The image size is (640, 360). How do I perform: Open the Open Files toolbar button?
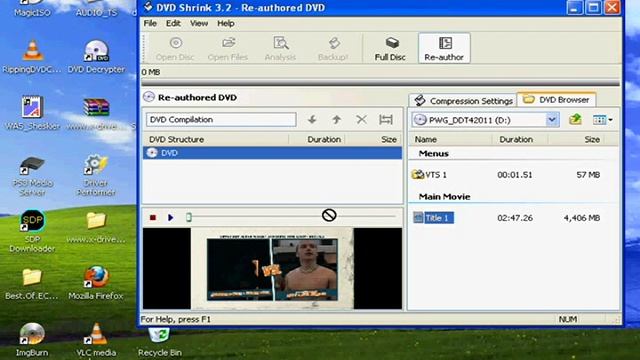click(x=228, y=48)
